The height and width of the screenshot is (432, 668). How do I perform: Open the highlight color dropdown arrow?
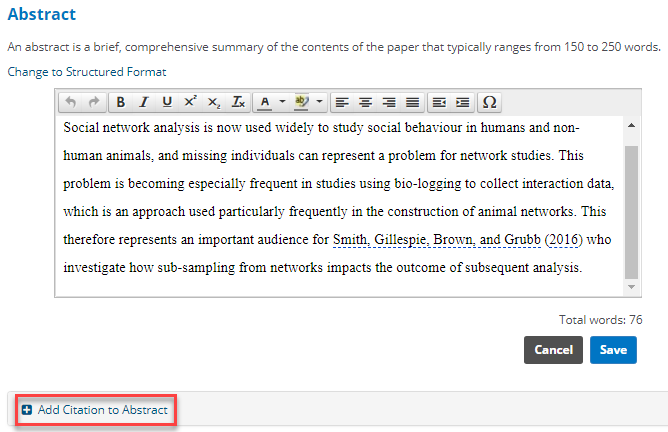320,102
